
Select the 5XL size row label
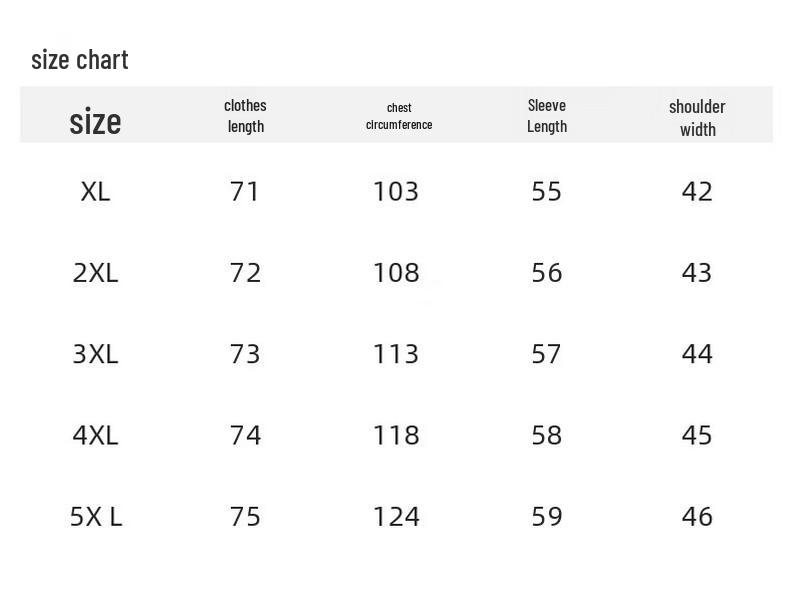[x=95, y=516]
